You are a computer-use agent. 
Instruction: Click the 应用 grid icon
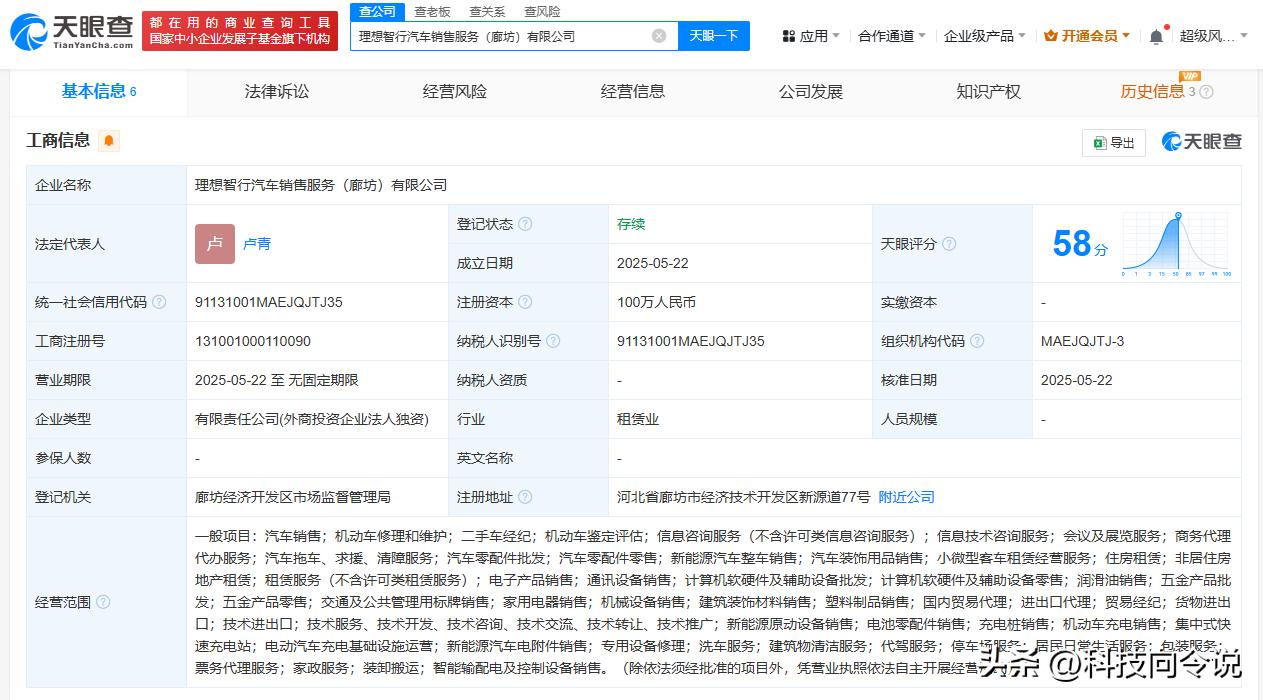(789, 36)
